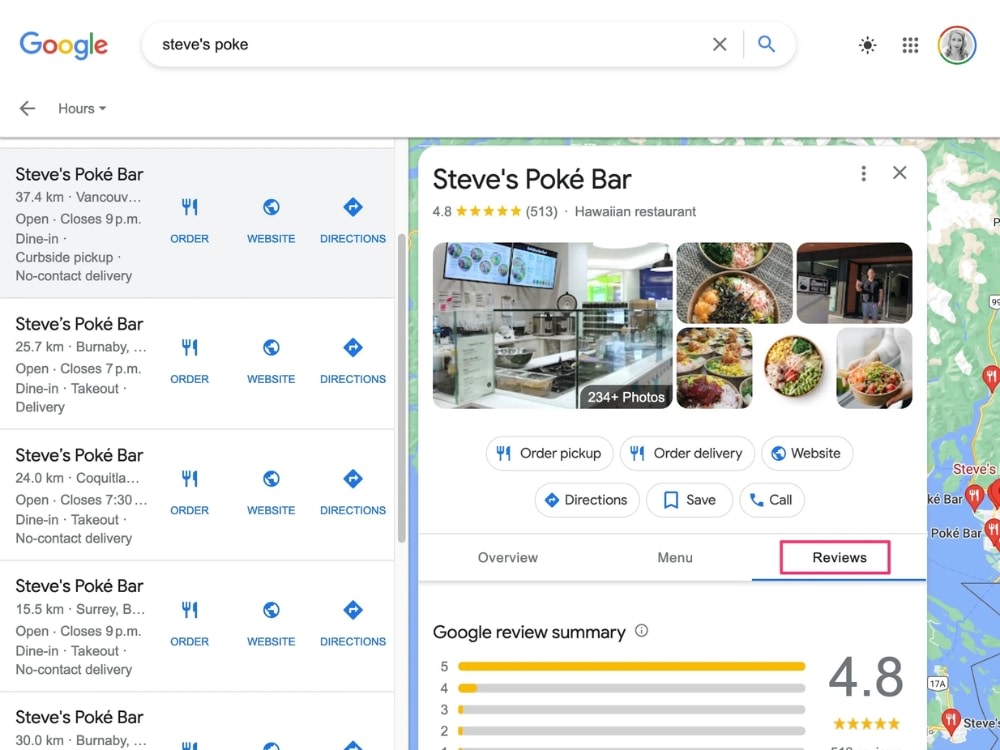Click the 4-star rating bar
The height and width of the screenshot is (750, 1000).
(x=631, y=688)
